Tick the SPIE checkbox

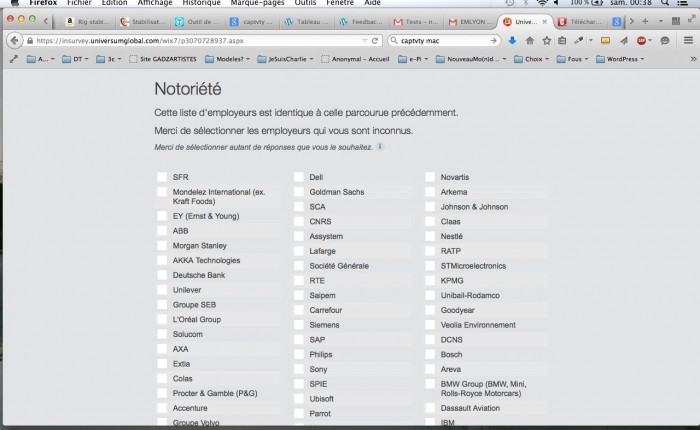299,384
